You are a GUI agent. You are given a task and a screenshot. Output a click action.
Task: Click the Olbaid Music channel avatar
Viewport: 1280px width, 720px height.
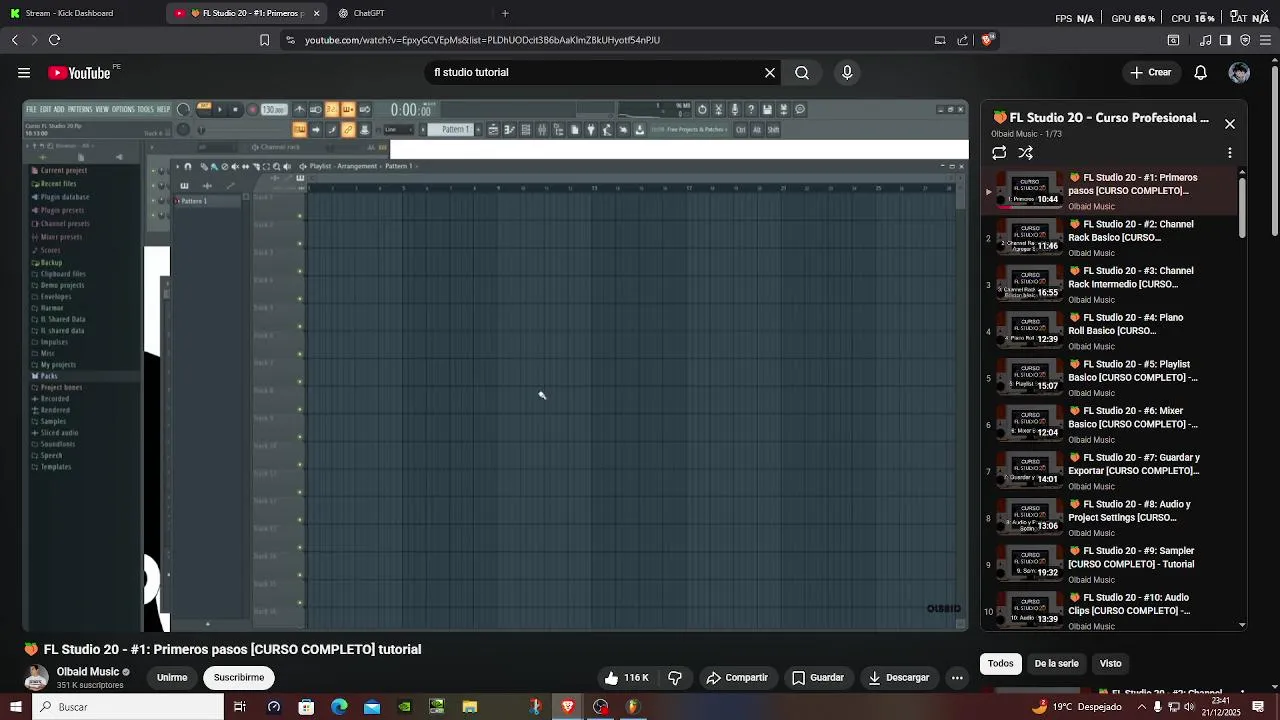[36, 677]
